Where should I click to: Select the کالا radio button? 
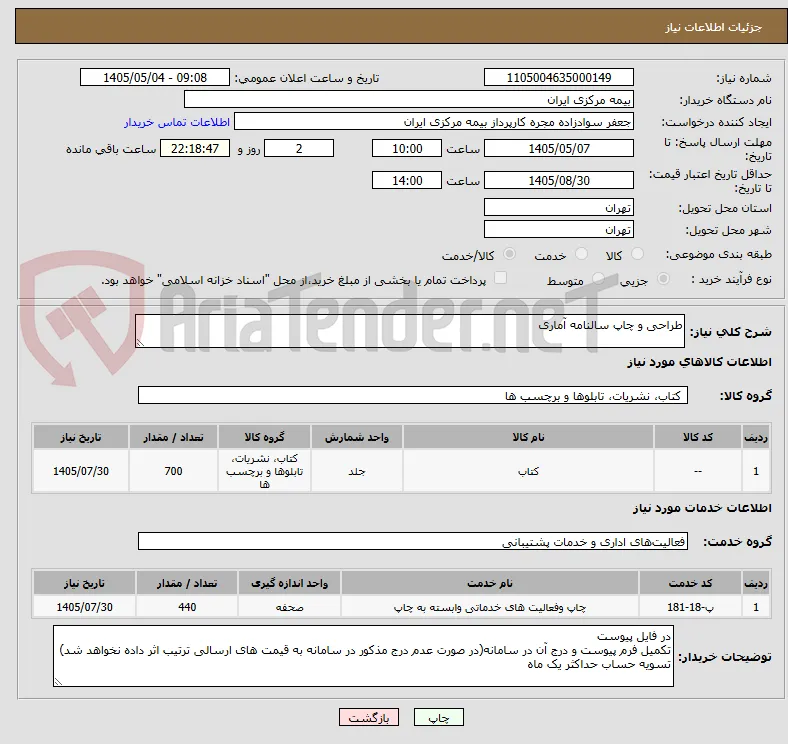pos(637,254)
